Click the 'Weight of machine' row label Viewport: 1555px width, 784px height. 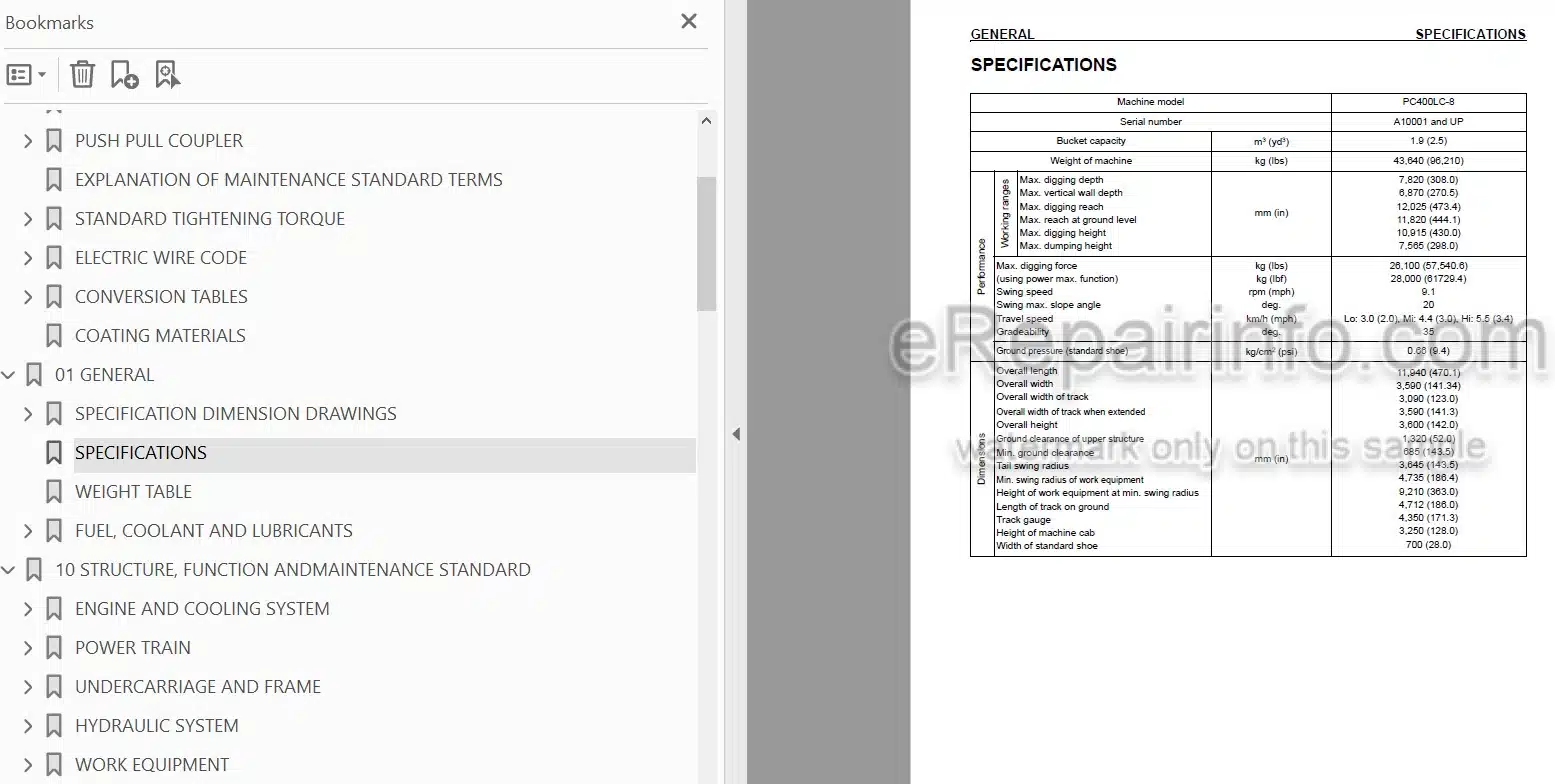click(x=1091, y=161)
